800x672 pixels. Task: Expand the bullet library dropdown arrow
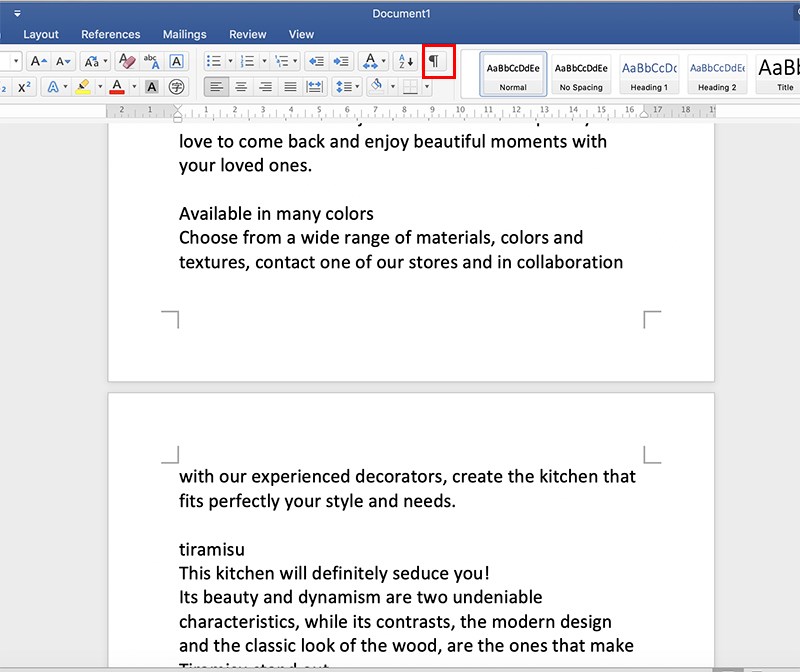point(230,62)
